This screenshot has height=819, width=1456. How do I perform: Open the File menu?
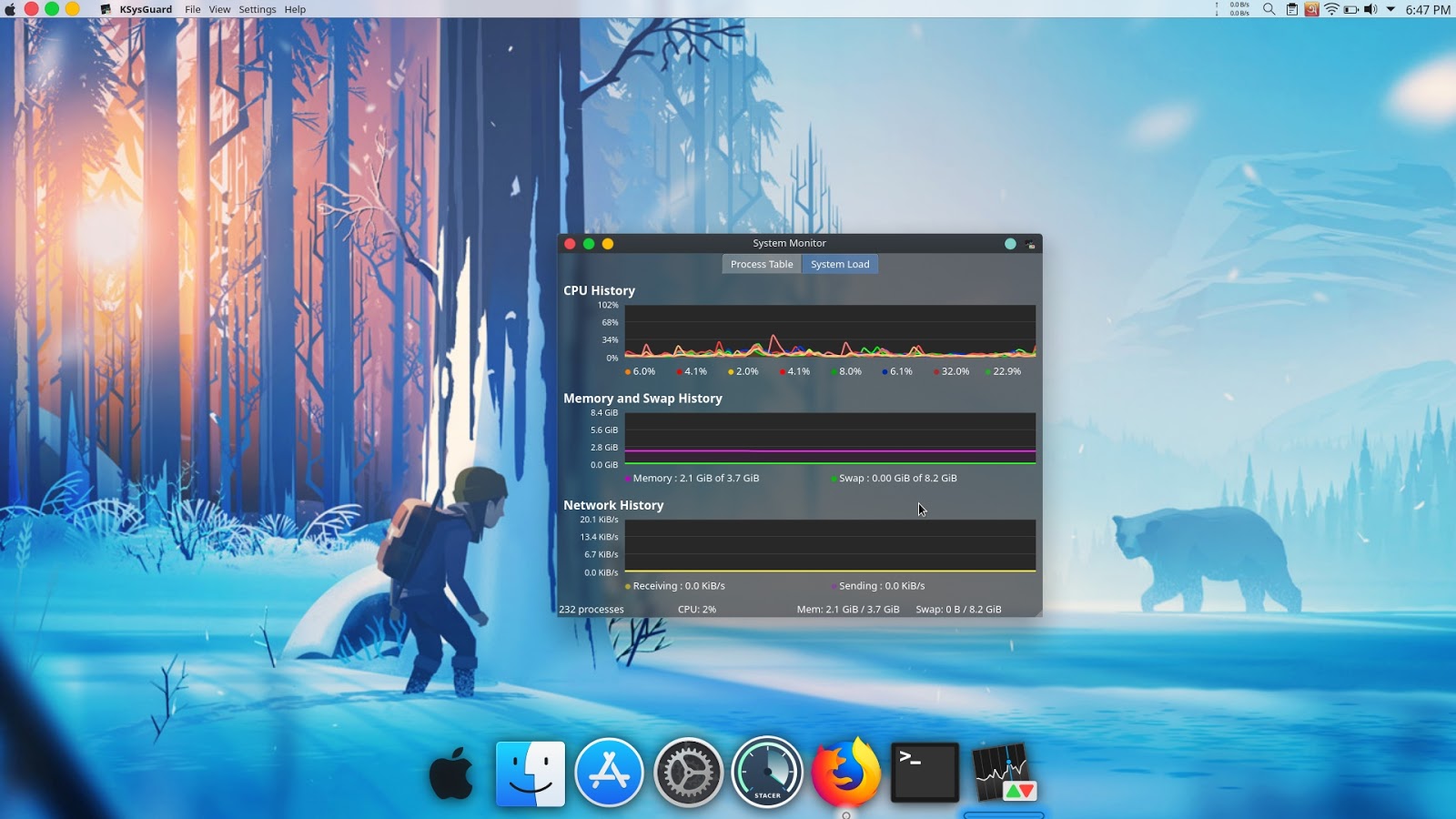tap(193, 9)
